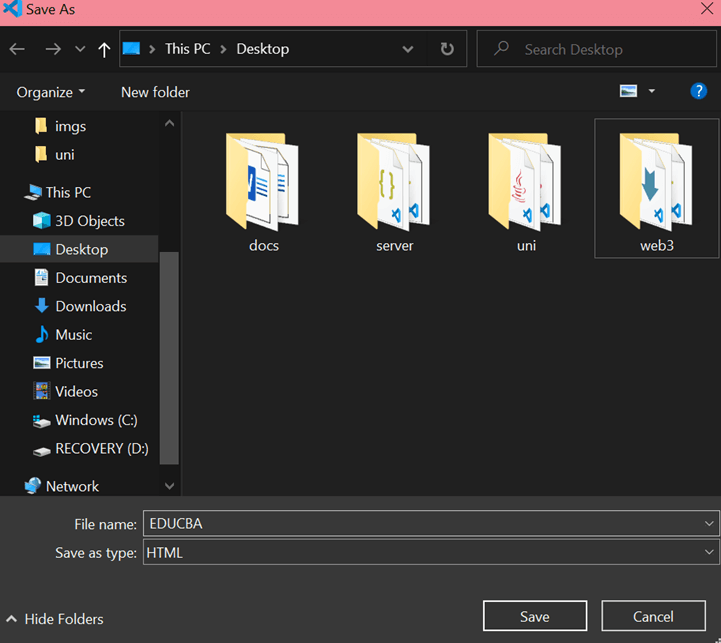Screen dimensions: 721x643
Task: Select Desktop in the sidebar
Action: pyautogui.click(x=79, y=249)
